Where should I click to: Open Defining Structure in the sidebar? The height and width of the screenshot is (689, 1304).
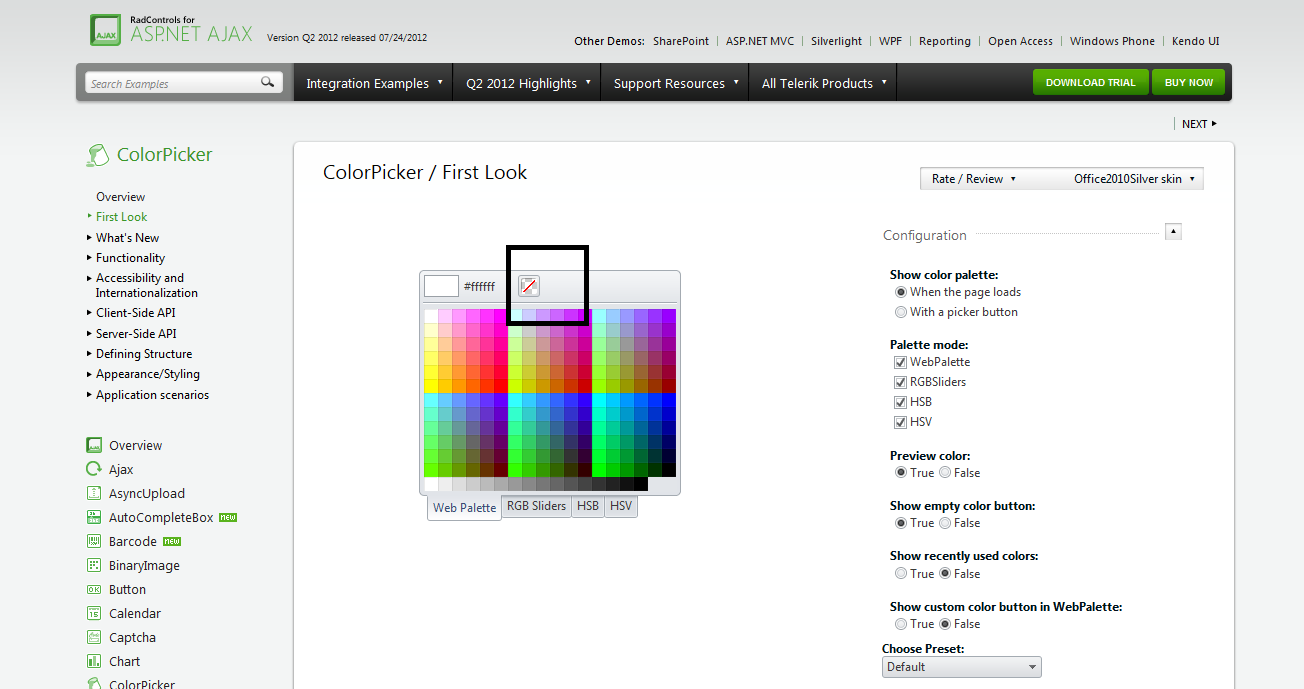point(144,354)
